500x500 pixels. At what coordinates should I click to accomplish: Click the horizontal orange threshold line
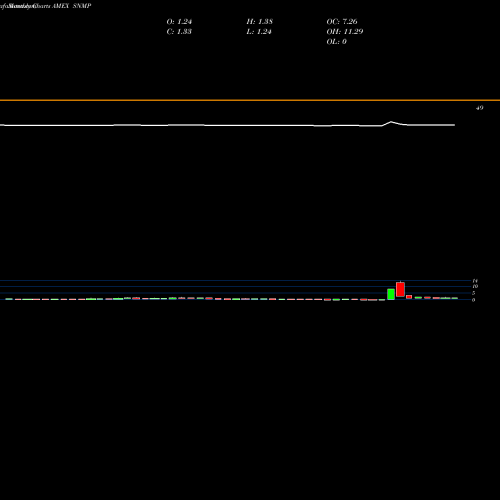[x=250, y=100]
